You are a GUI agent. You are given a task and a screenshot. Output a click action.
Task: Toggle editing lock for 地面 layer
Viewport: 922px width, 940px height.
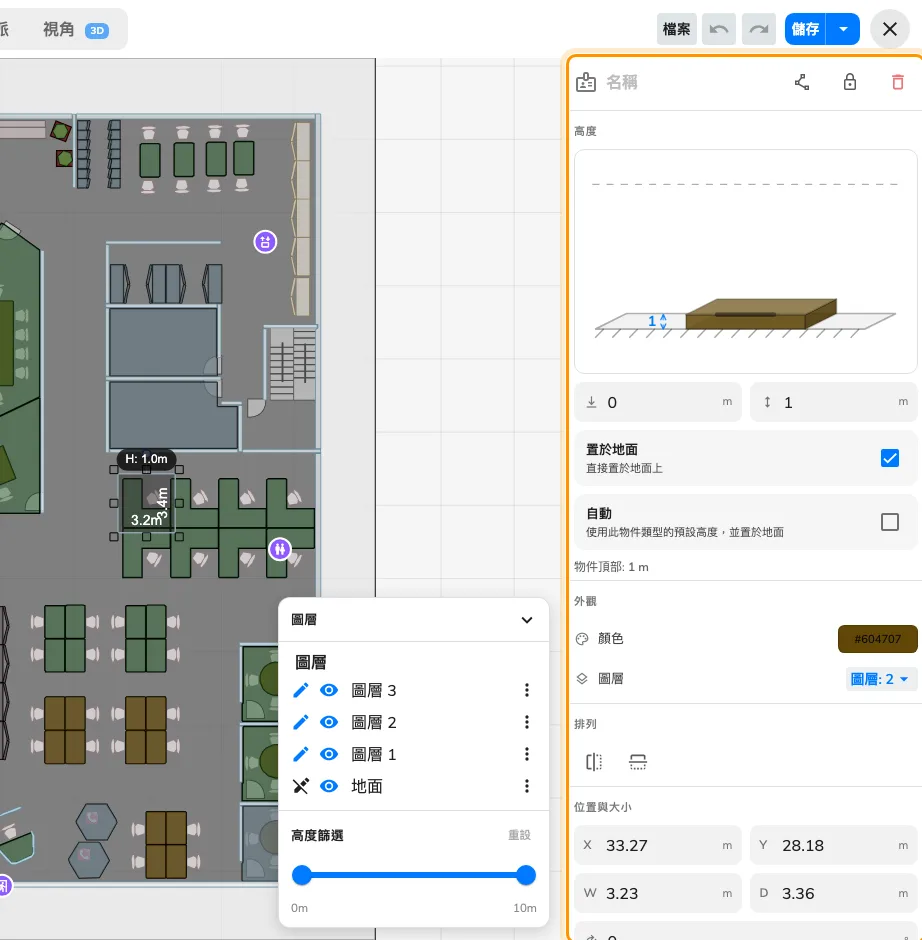point(301,786)
